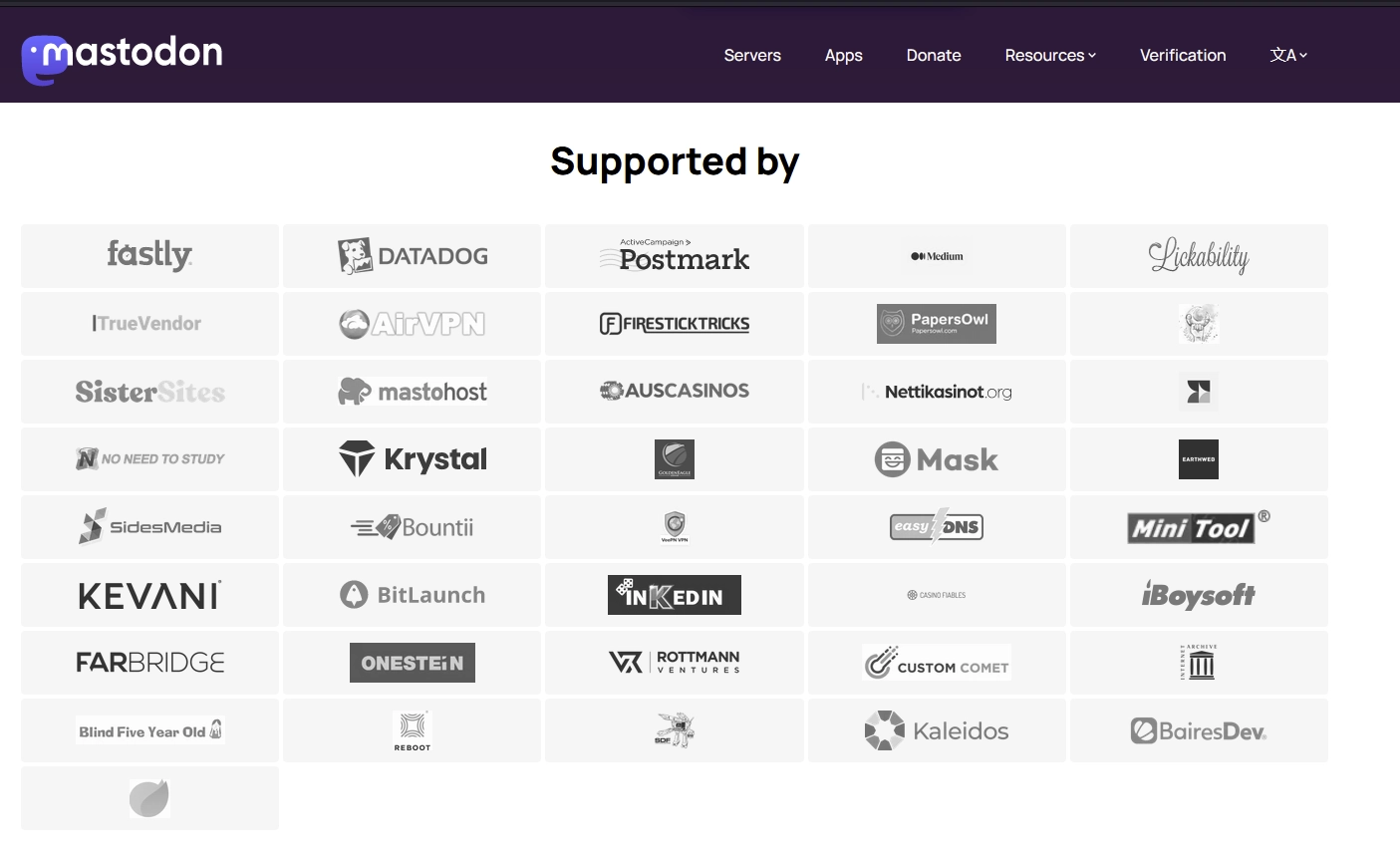
Task: Open the Verification page
Action: coord(1183,55)
